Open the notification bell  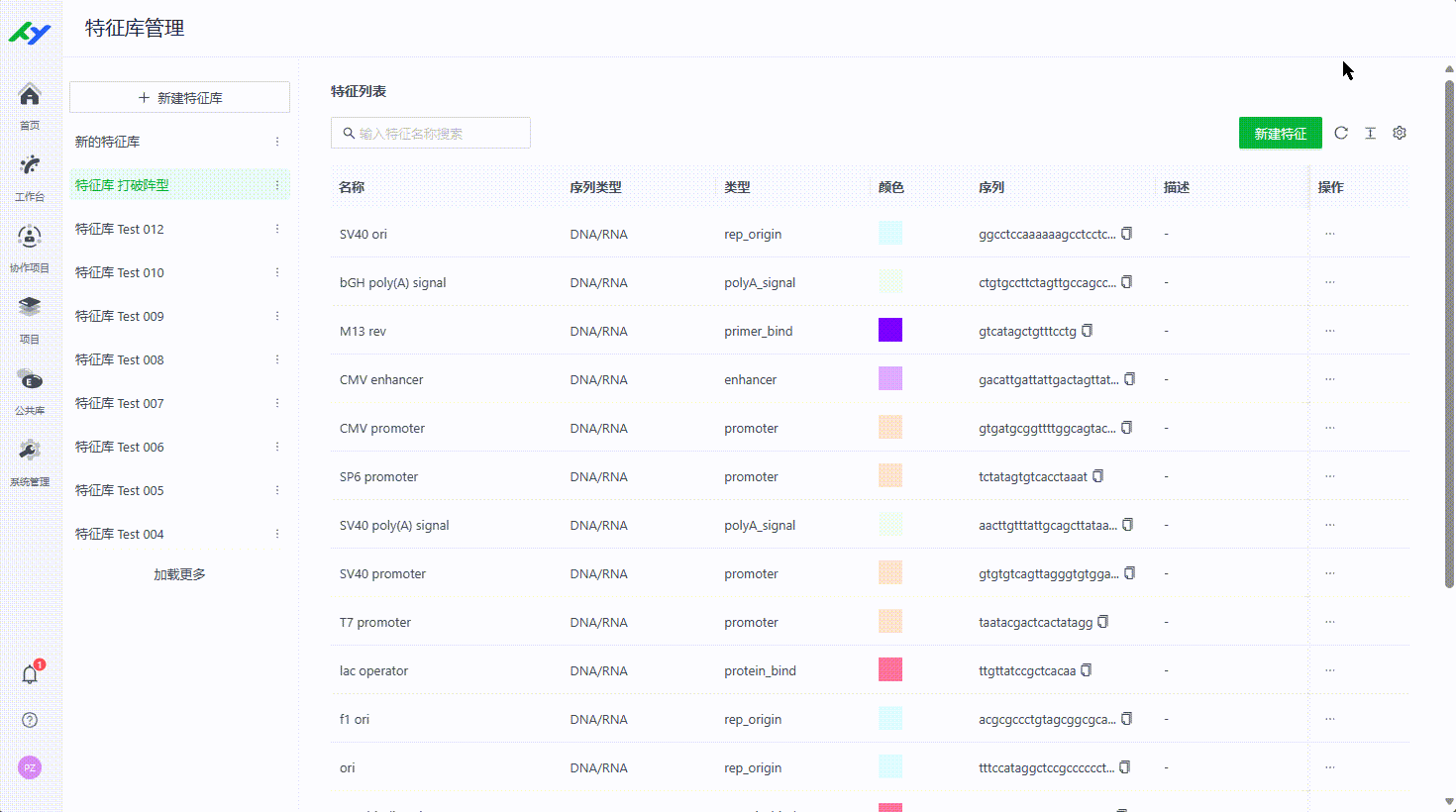click(29, 672)
